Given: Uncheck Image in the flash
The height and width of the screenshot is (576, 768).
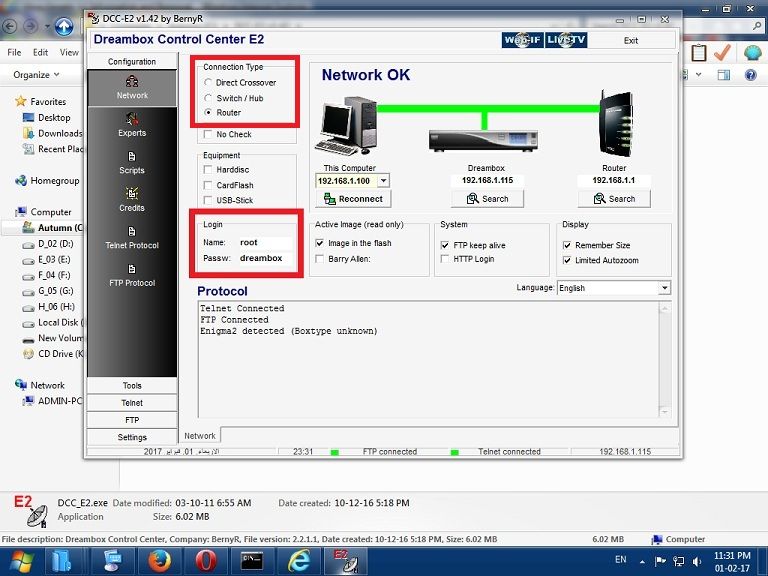Looking at the screenshot, I should [x=320, y=243].
